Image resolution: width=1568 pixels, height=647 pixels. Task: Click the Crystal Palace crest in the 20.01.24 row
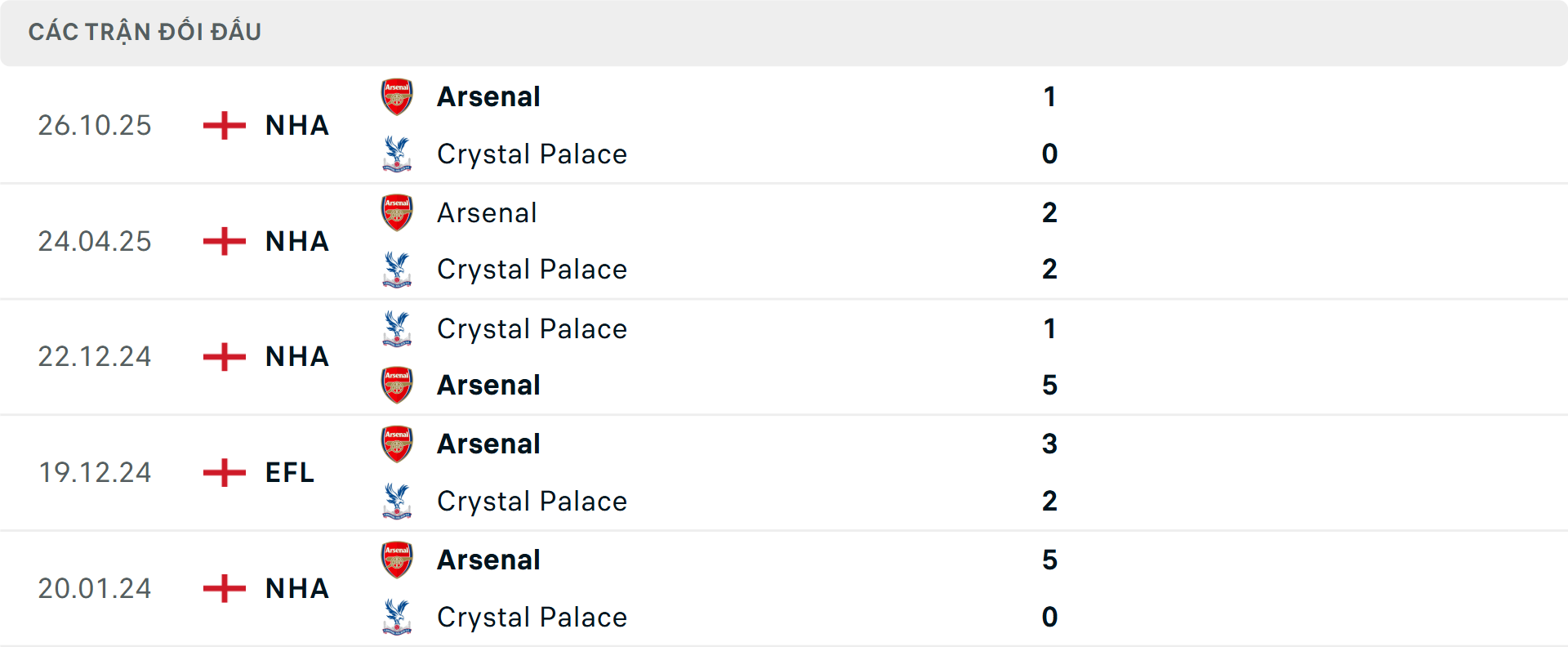tap(397, 618)
